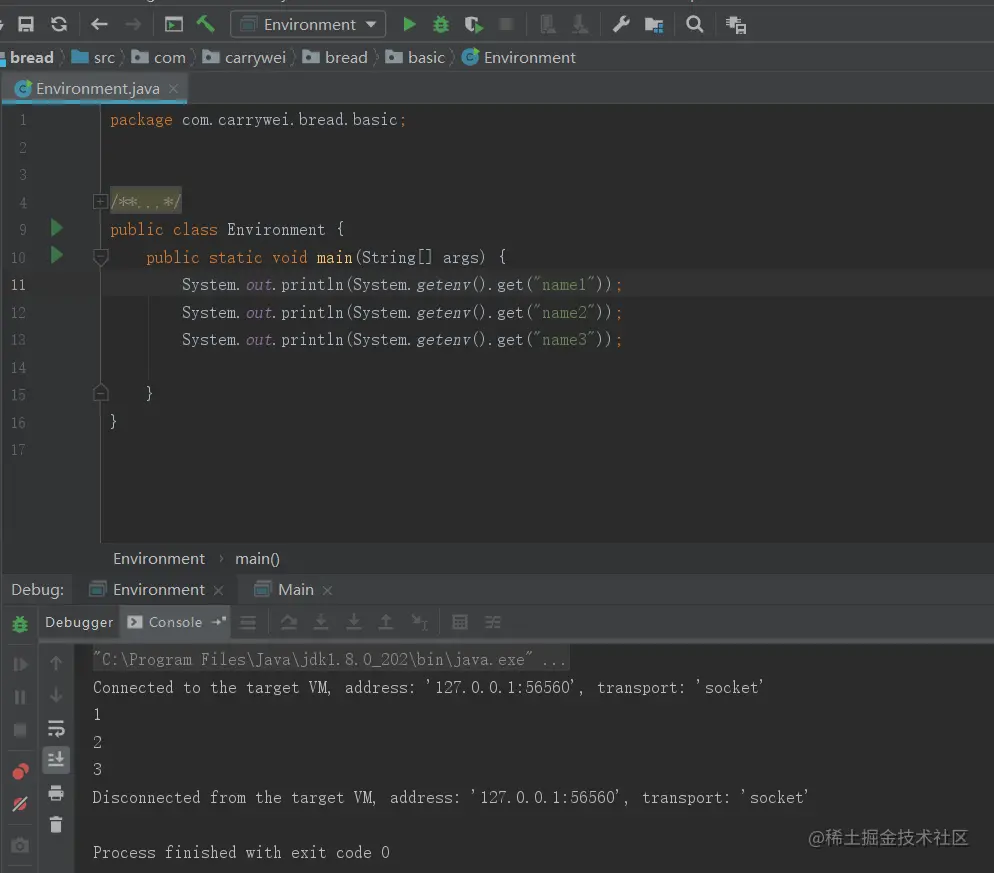Click the name2 string literal
994x873 pixels.
point(566,313)
